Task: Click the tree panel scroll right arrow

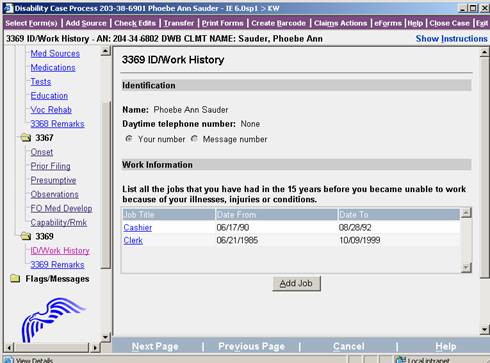Action: (95, 348)
